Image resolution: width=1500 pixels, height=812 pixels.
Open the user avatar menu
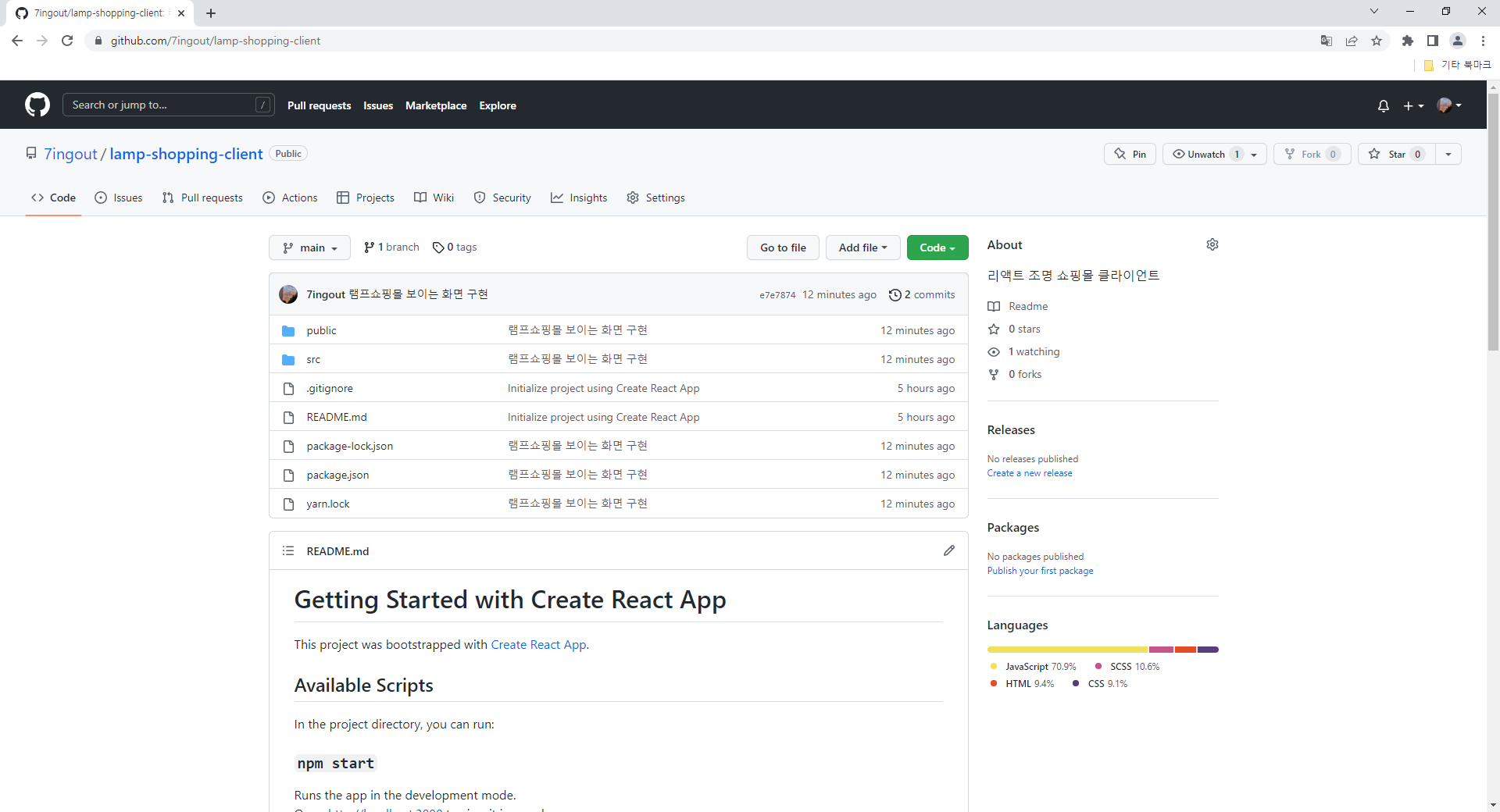point(1449,105)
